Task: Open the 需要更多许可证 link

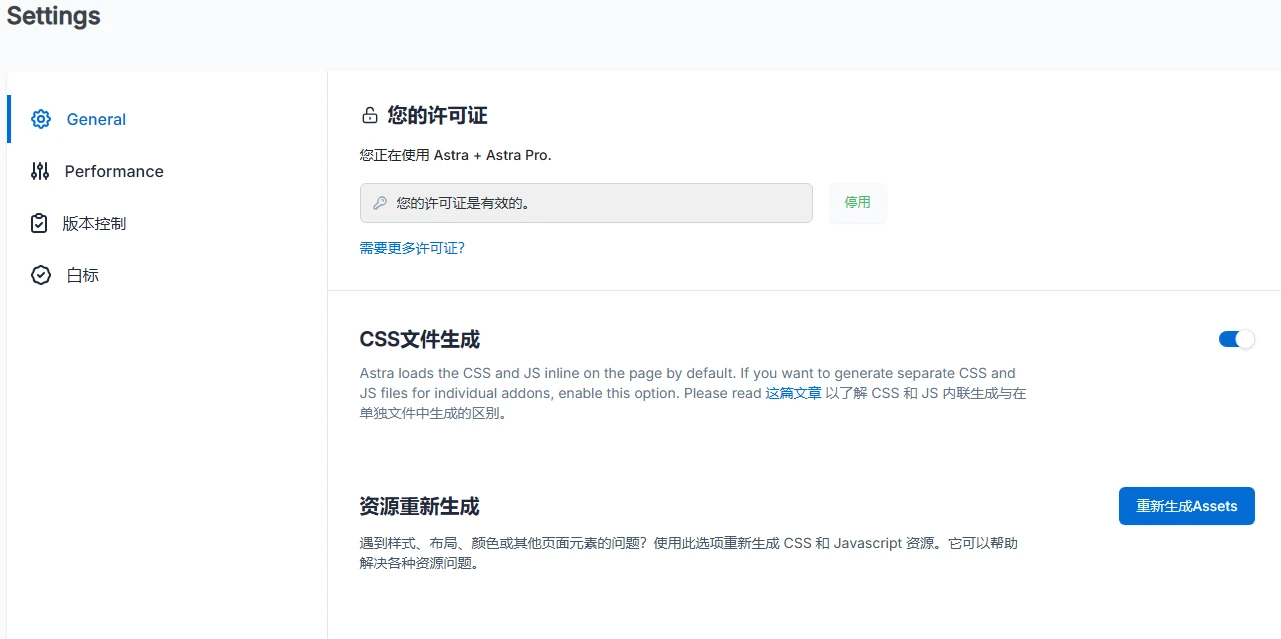Action: [411, 247]
